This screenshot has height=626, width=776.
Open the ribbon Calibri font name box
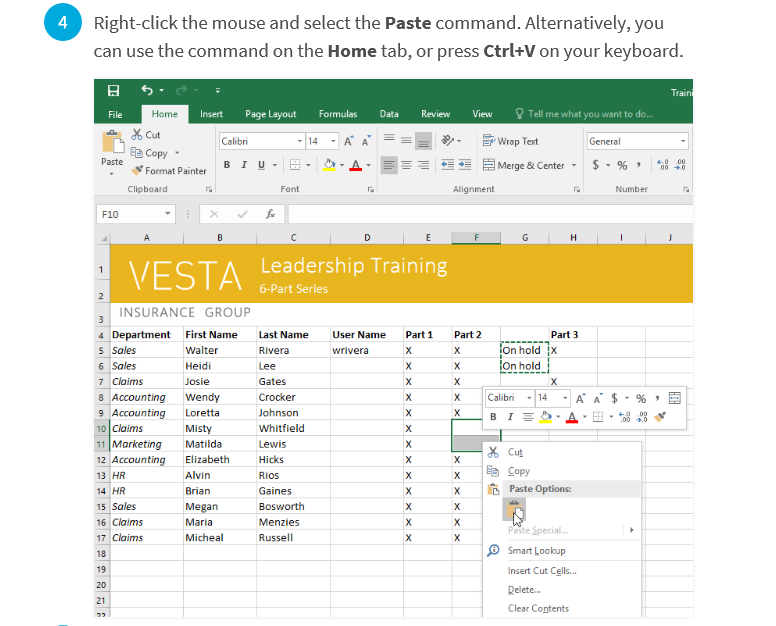pyautogui.click(x=261, y=142)
